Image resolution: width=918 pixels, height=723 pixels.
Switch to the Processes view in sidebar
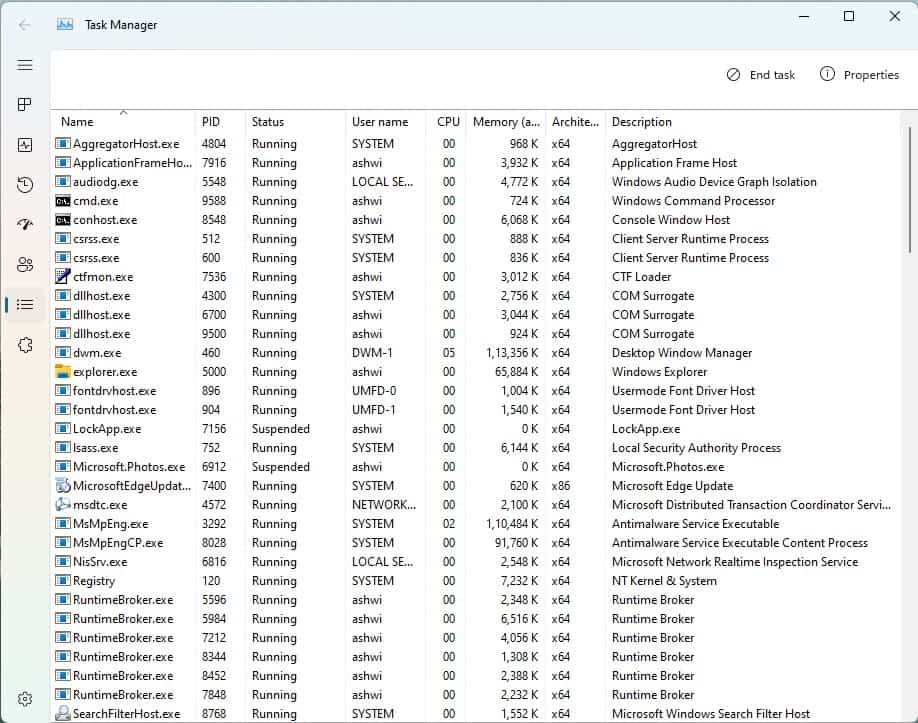pos(24,104)
